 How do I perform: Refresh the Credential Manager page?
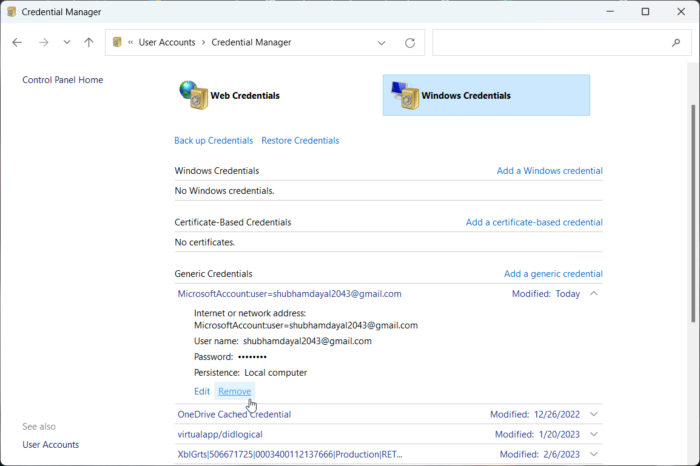[409, 43]
